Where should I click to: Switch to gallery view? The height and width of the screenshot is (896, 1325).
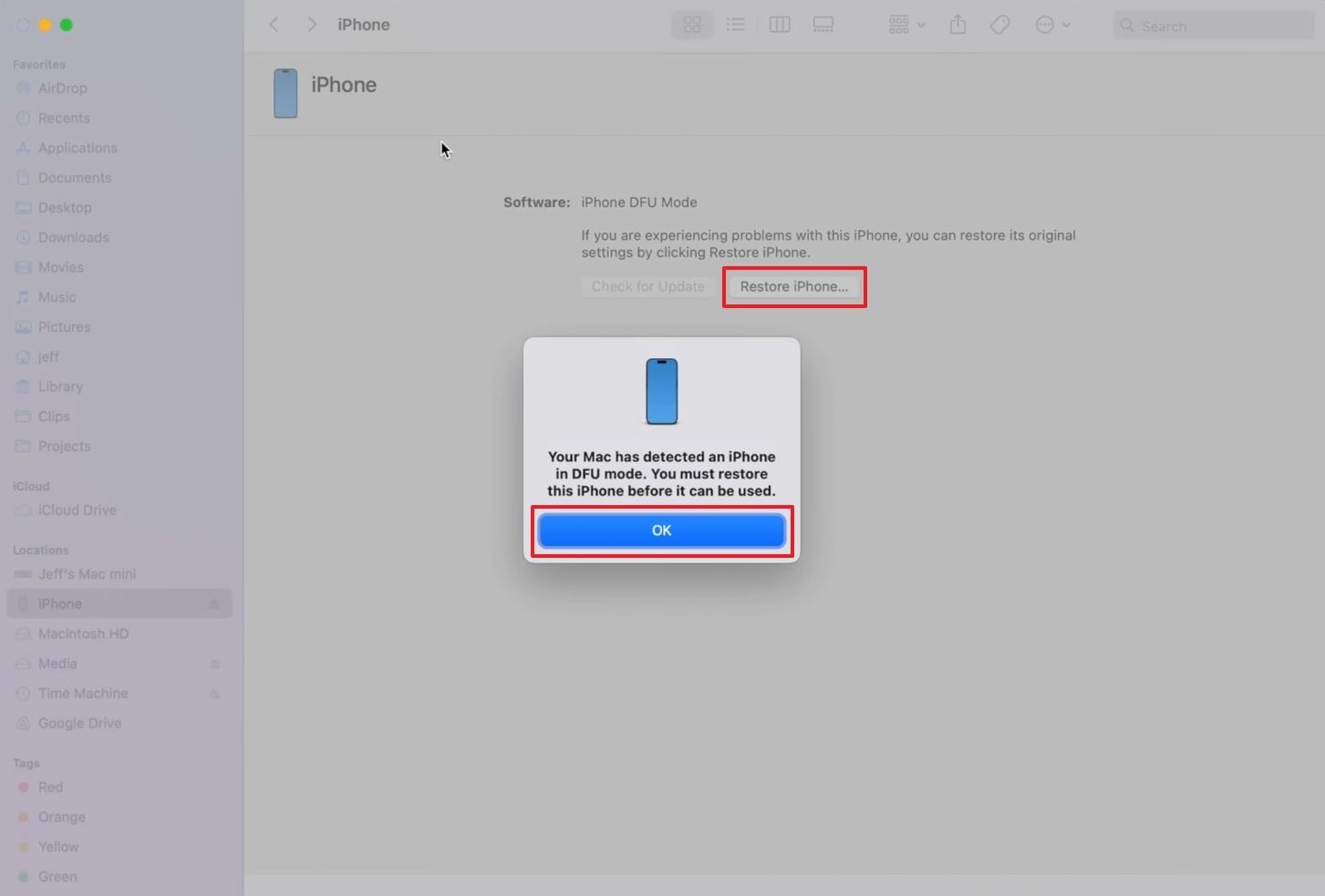823,26
